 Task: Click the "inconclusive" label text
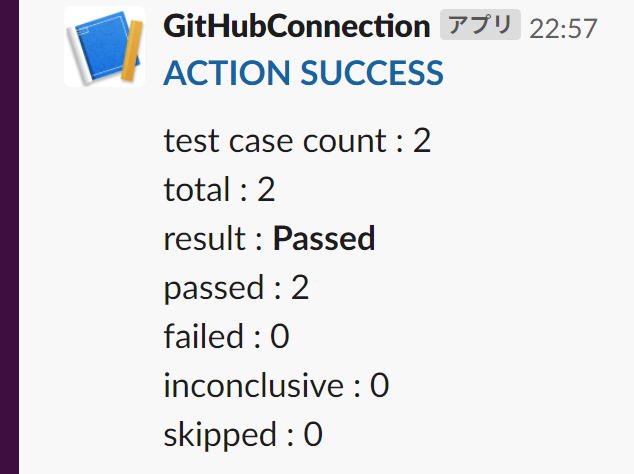pos(253,386)
